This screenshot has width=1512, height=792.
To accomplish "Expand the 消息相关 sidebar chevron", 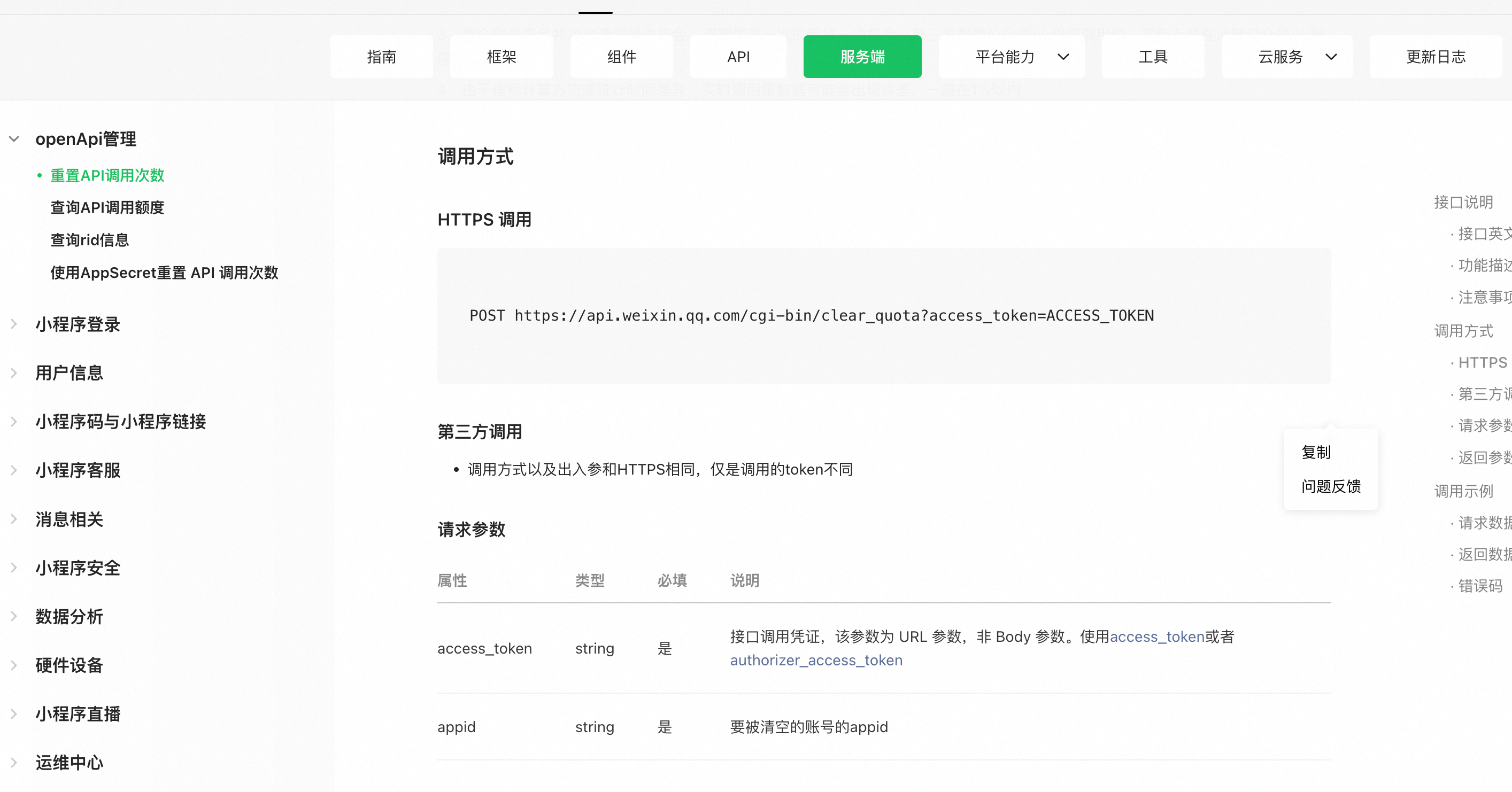I will 14,519.
